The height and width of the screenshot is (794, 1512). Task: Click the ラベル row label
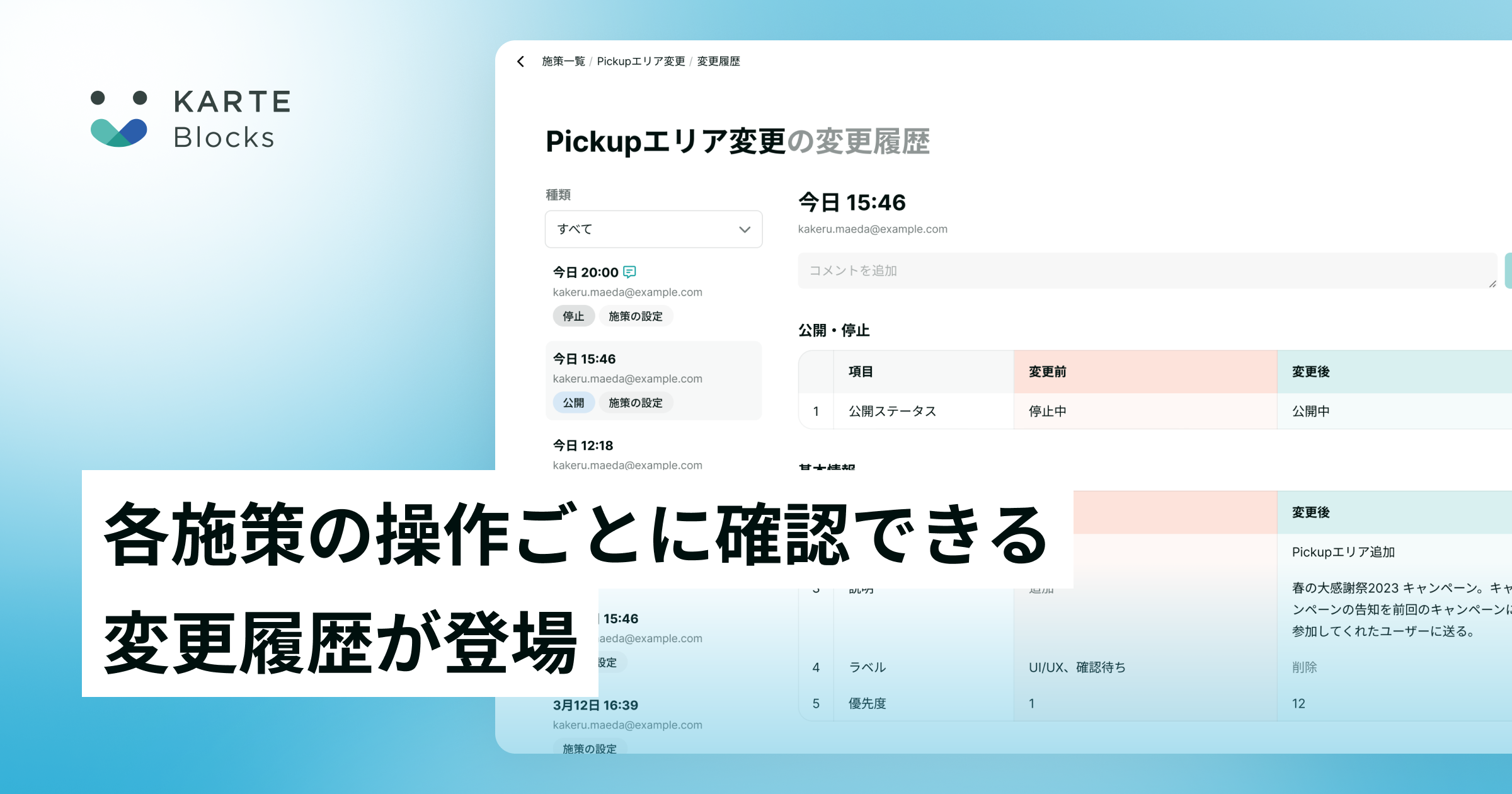tap(867, 667)
